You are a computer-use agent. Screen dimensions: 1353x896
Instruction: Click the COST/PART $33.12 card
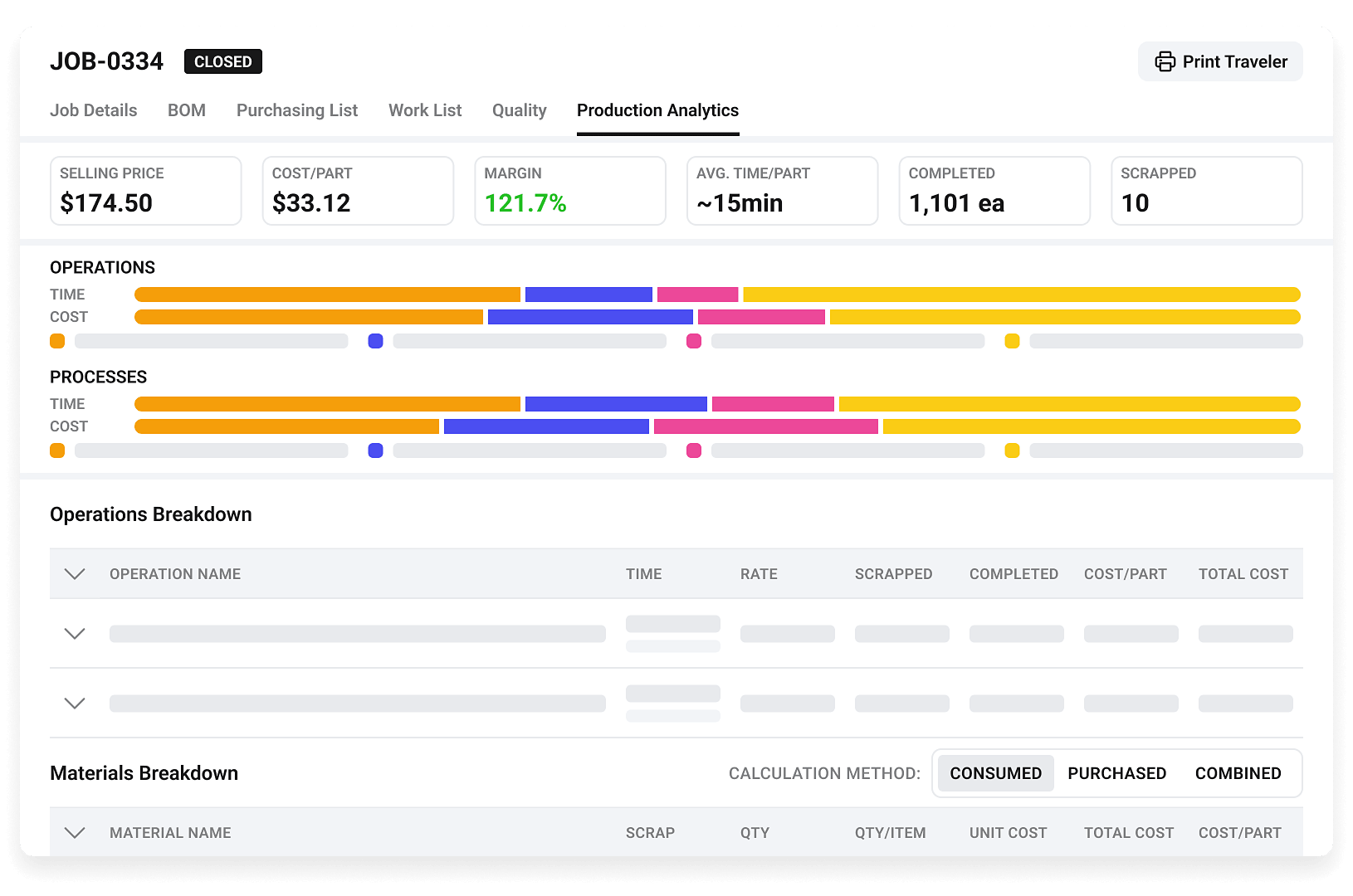358,191
